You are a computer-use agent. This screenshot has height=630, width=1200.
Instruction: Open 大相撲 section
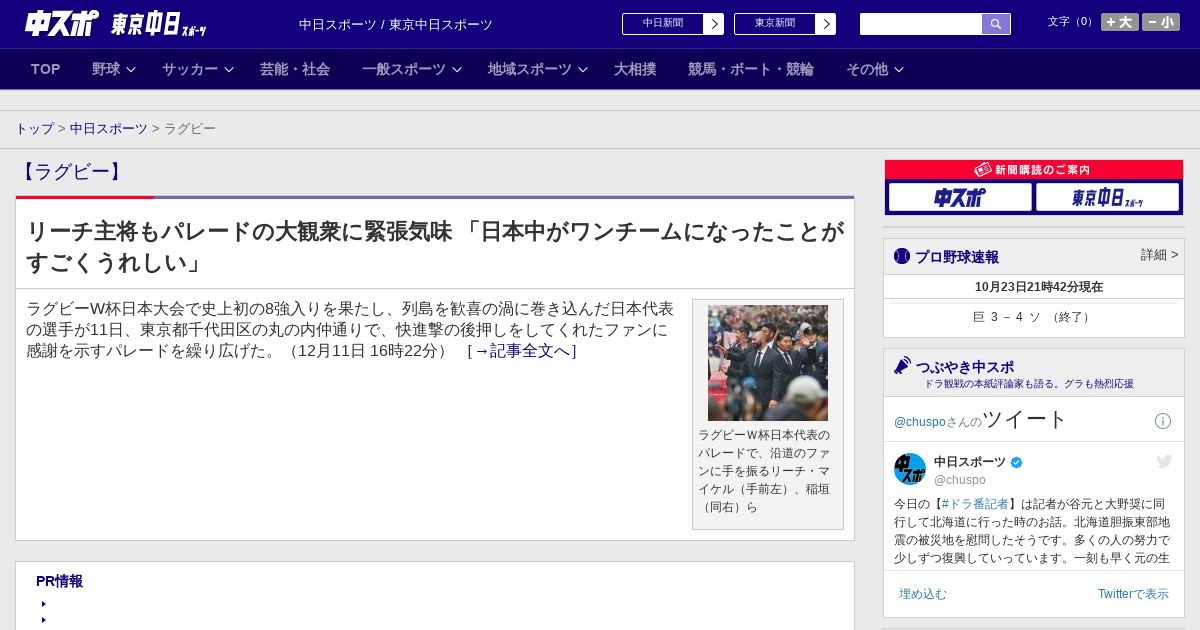635,69
